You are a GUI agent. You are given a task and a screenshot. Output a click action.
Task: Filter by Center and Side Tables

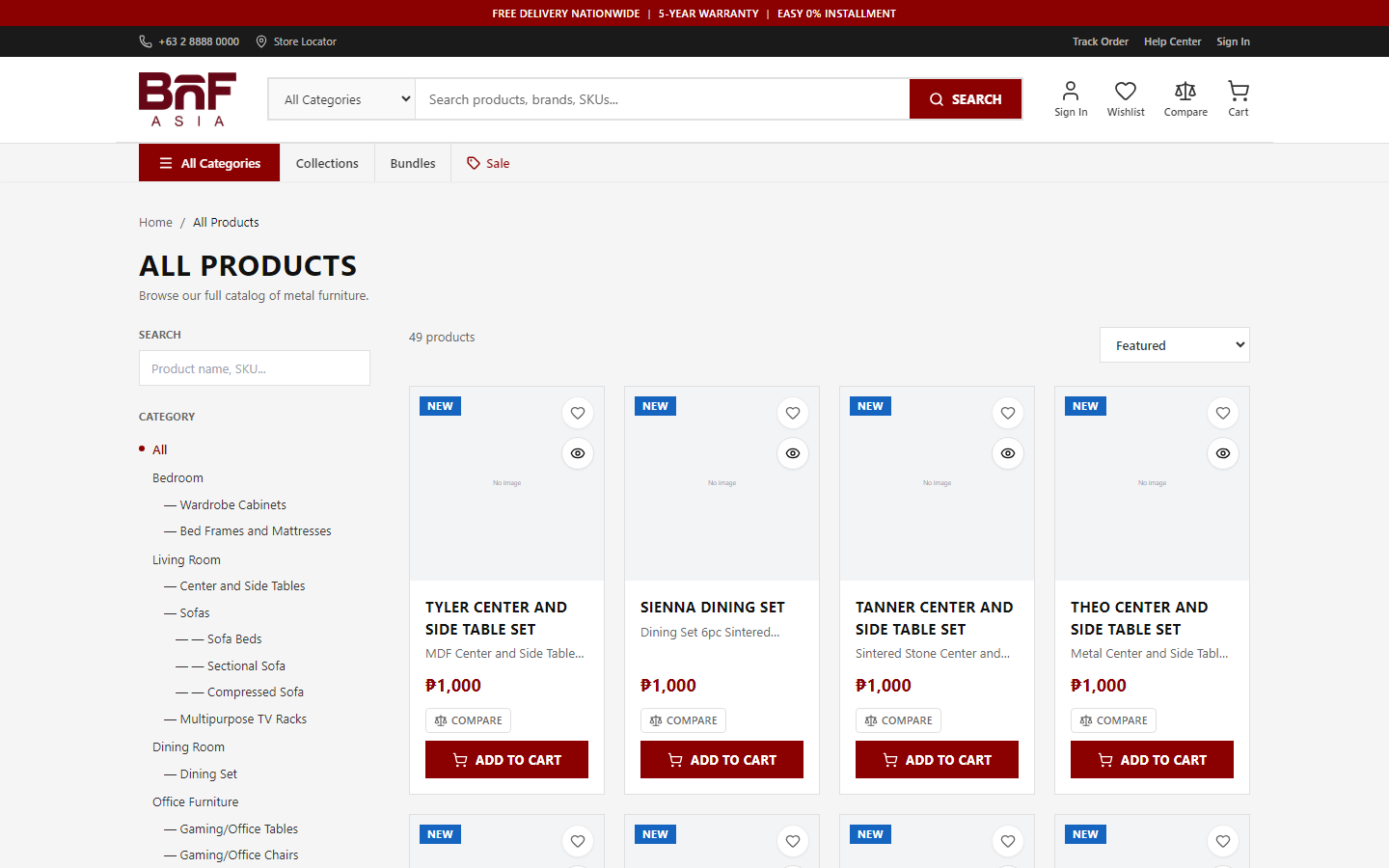[x=234, y=585]
